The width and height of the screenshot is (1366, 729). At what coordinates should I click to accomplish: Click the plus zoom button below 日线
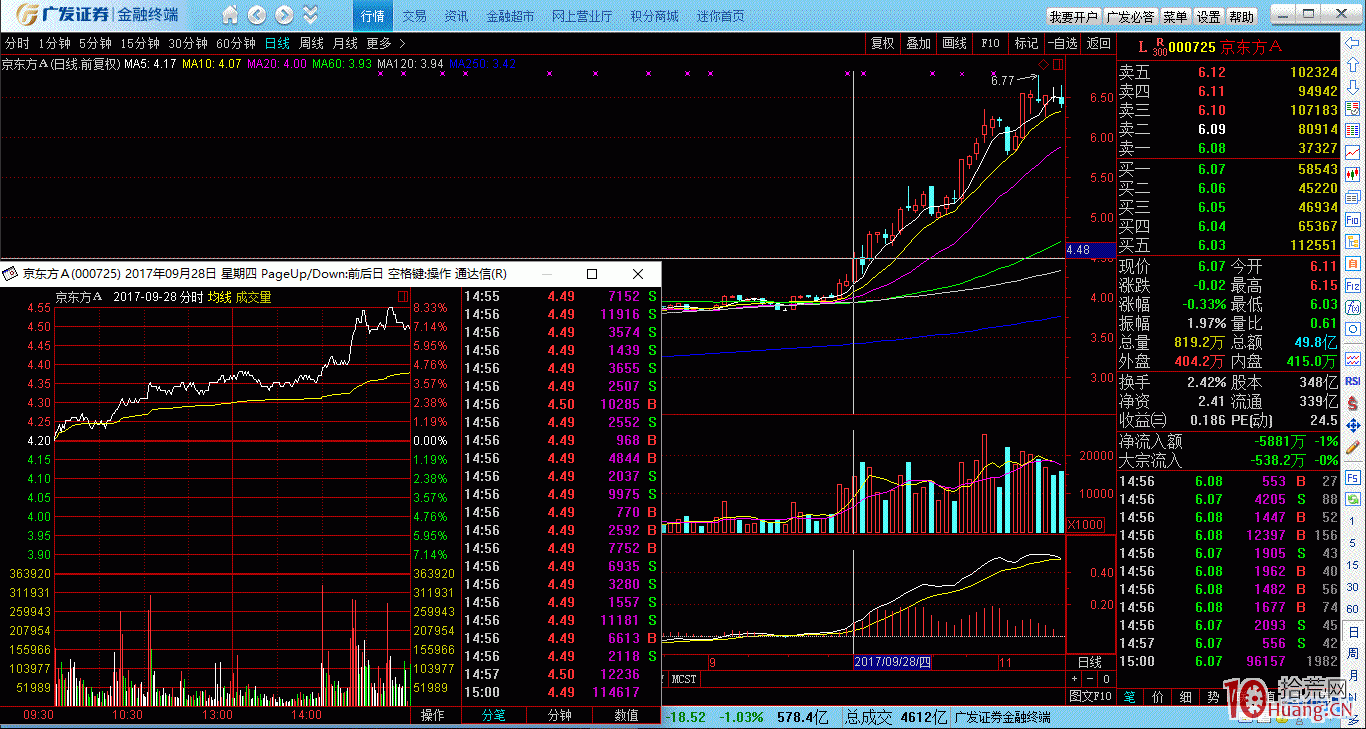pos(1073,679)
